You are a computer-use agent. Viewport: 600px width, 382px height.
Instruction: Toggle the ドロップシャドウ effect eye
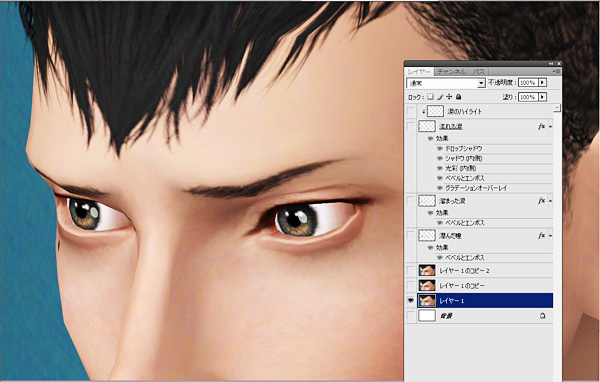pyautogui.click(x=440, y=149)
